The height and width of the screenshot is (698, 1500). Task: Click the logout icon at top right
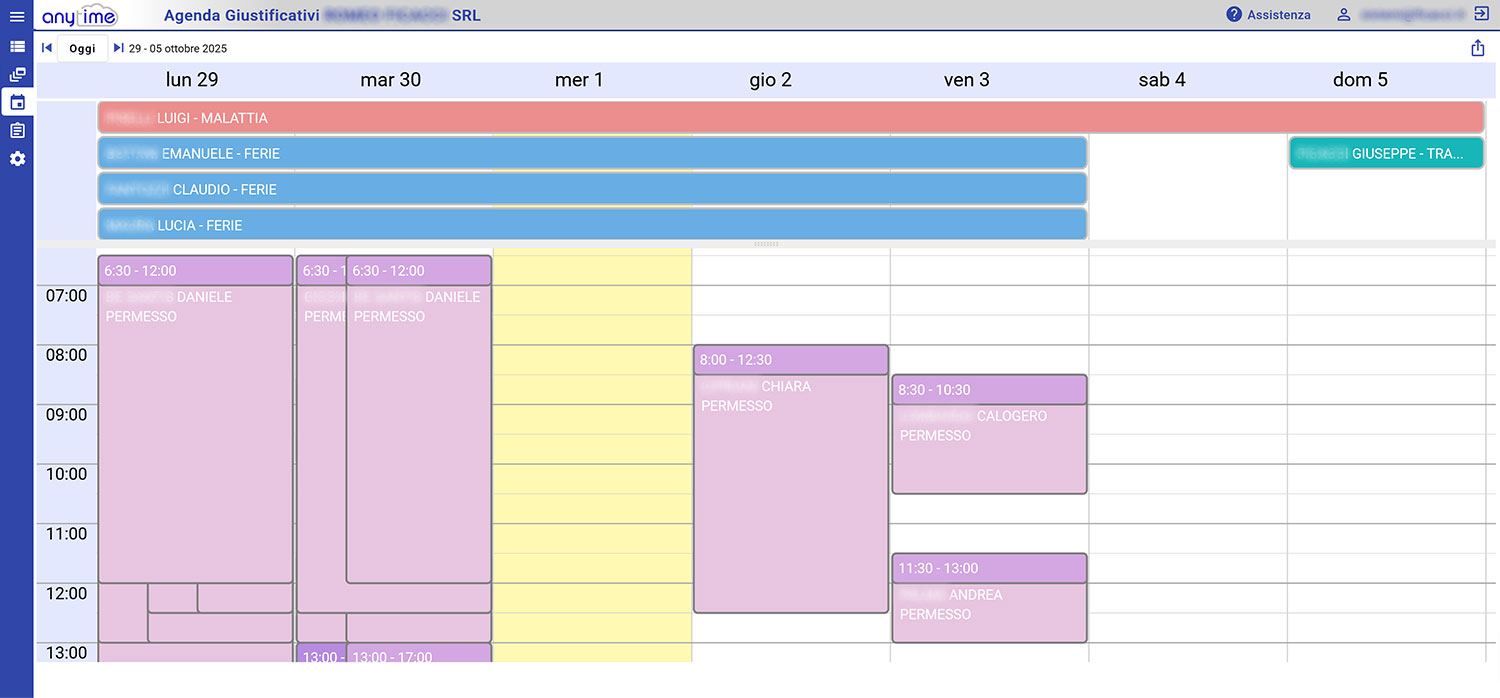coord(1481,15)
